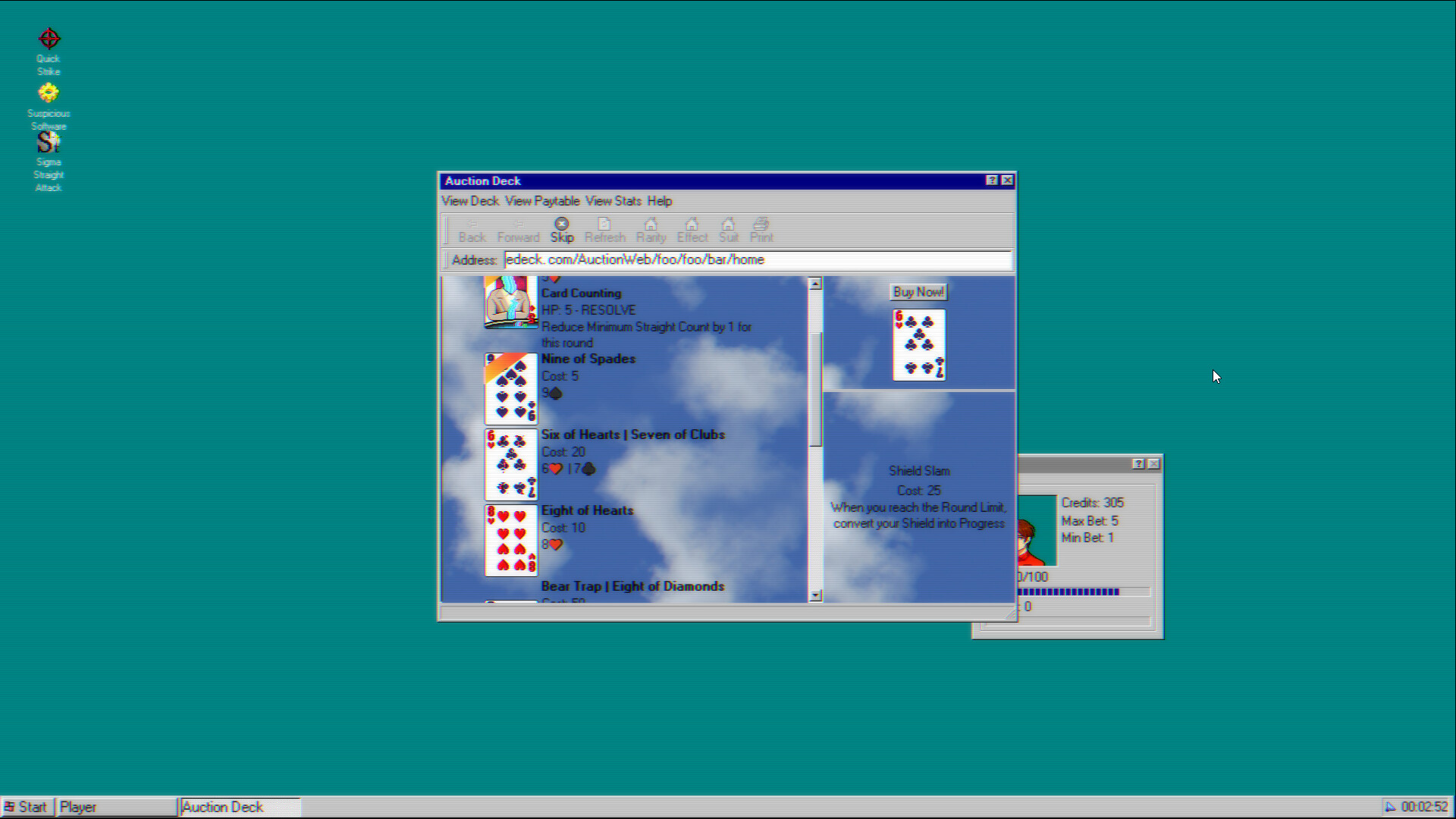The height and width of the screenshot is (819, 1456).
Task: Click the Back navigation icon
Action: pyautogui.click(x=472, y=229)
